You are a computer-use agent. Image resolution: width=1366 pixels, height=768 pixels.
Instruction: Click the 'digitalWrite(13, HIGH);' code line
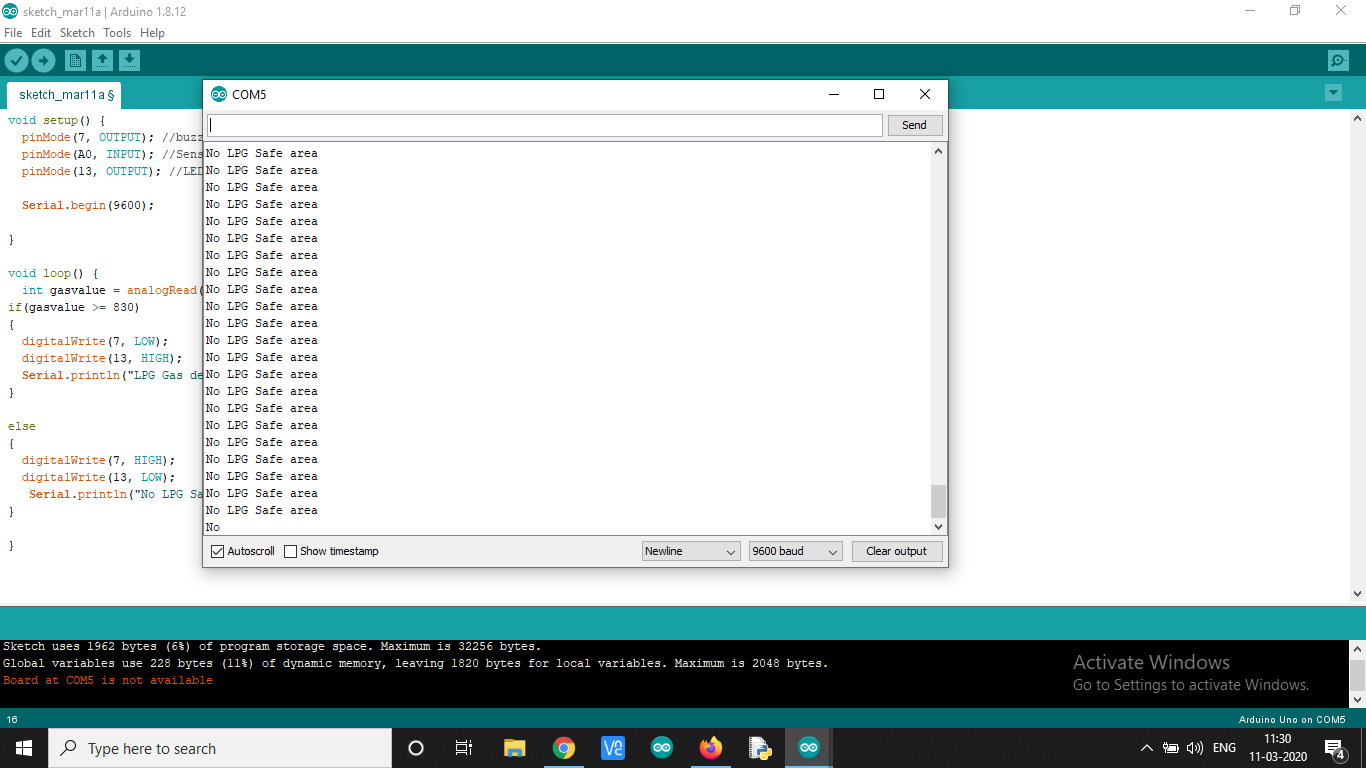pyautogui.click(x=102, y=358)
